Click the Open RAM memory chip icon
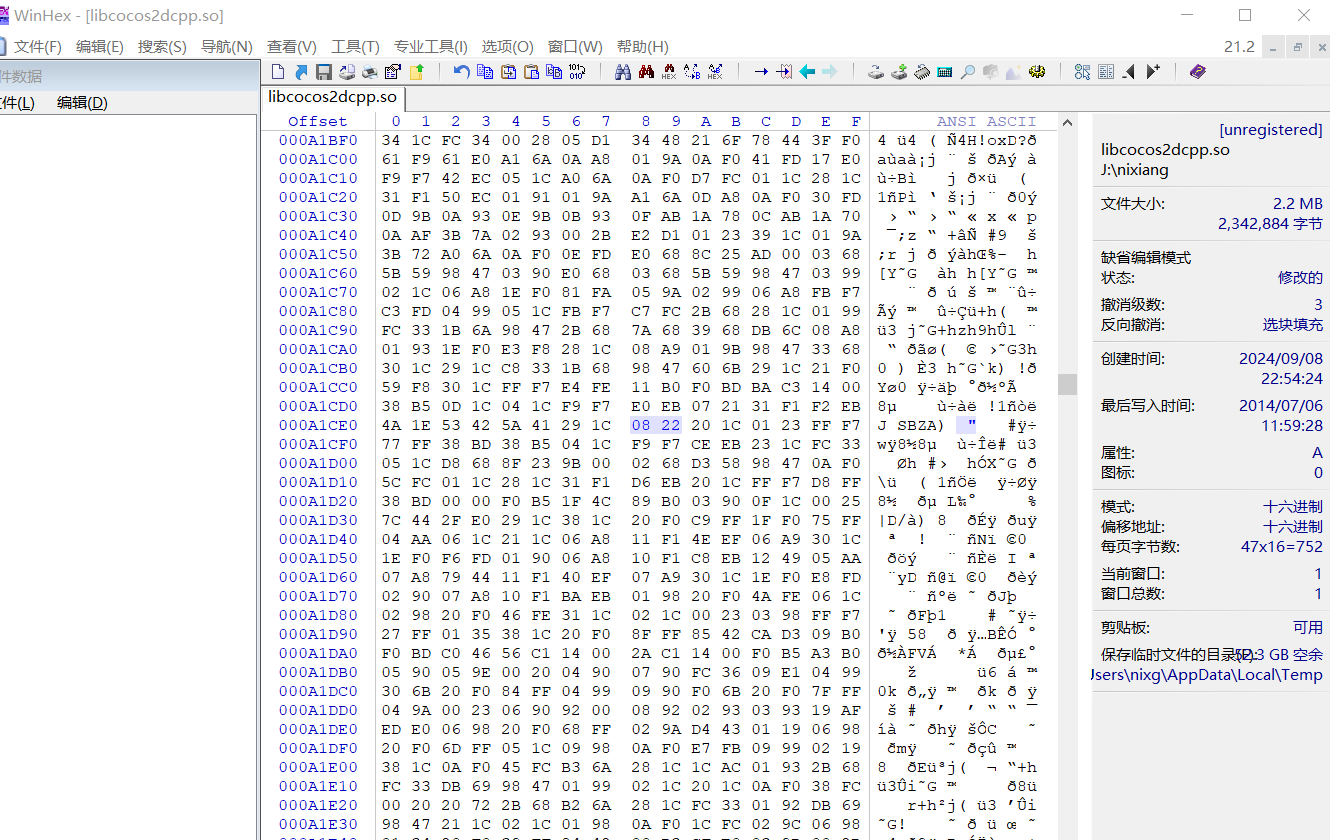The height and width of the screenshot is (840, 1330). click(922, 72)
